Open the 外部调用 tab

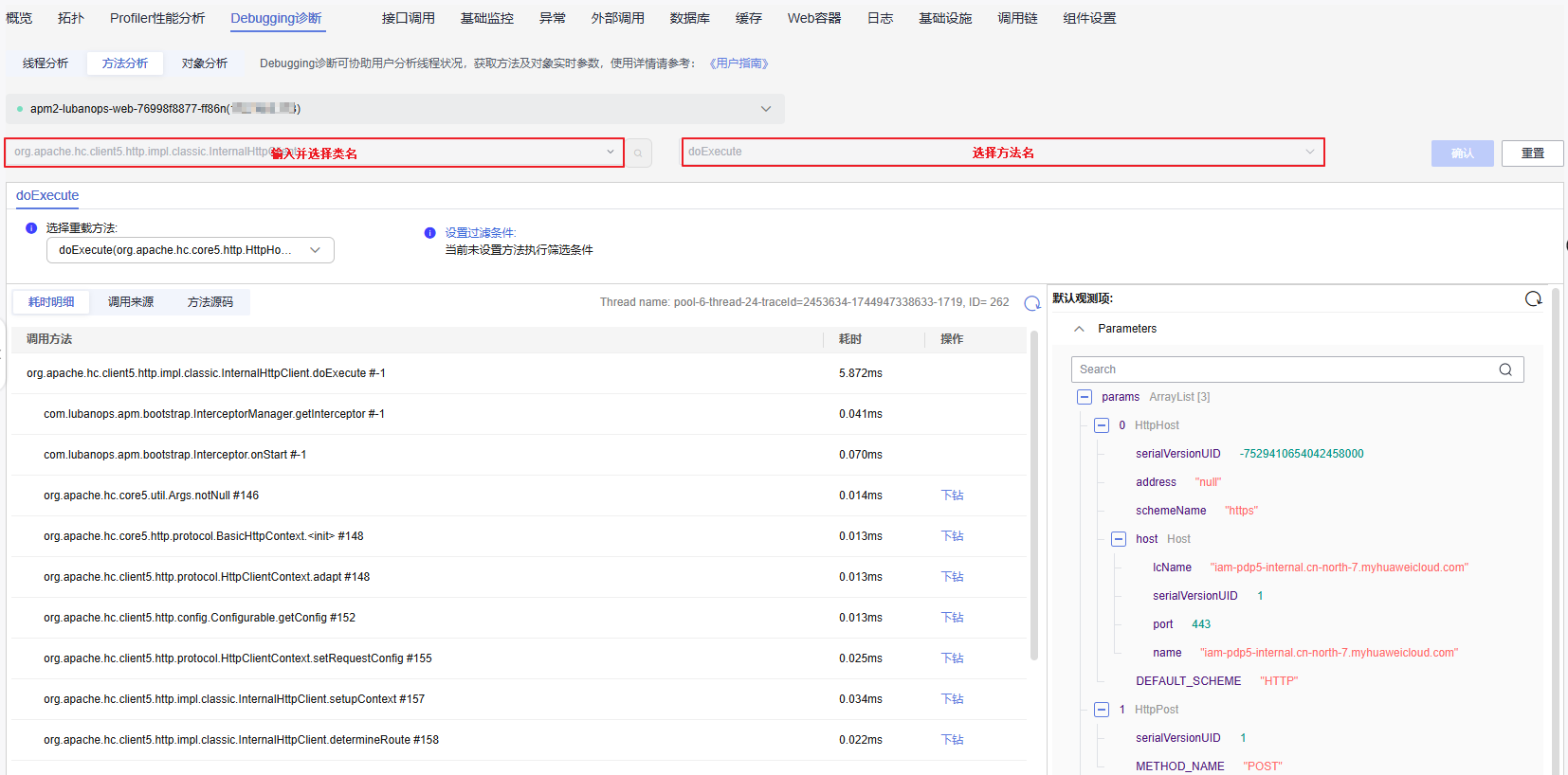point(618,18)
